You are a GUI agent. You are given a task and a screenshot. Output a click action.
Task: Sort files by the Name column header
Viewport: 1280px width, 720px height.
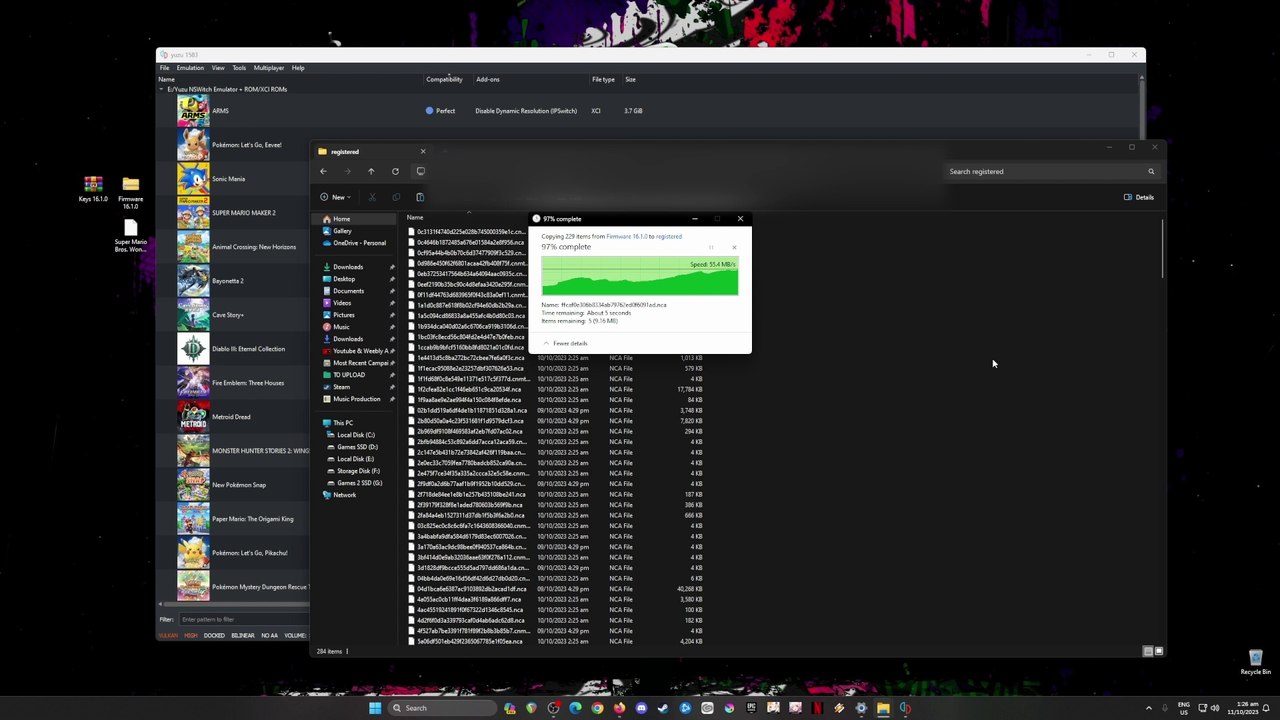click(415, 217)
